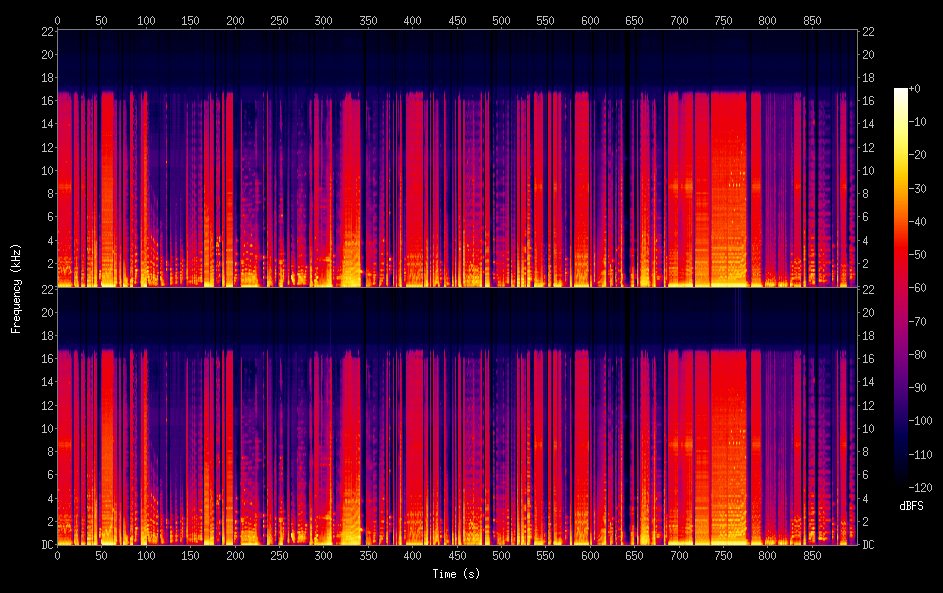The height and width of the screenshot is (593, 943).
Task: Click the 16 kHz label left of the upper channel
Action: (46, 101)
